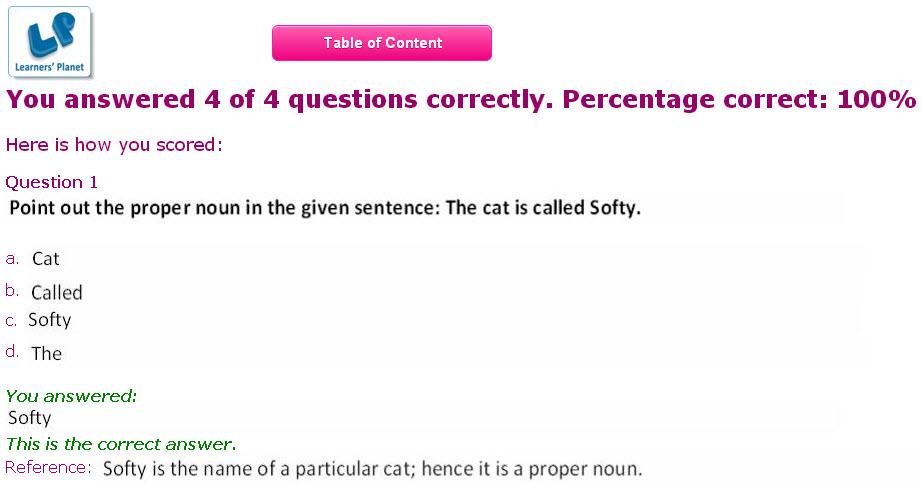
Task: Select answer option The
Action: click(46, 354)
